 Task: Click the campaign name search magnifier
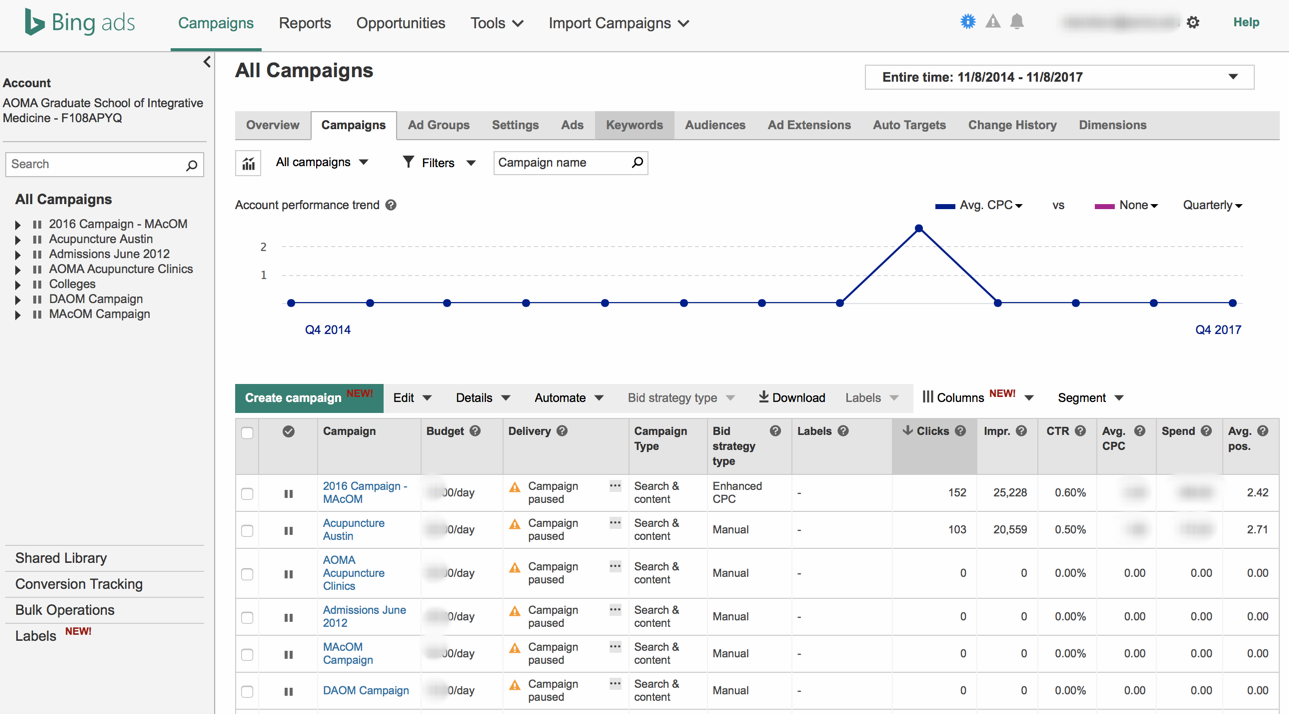637,162
